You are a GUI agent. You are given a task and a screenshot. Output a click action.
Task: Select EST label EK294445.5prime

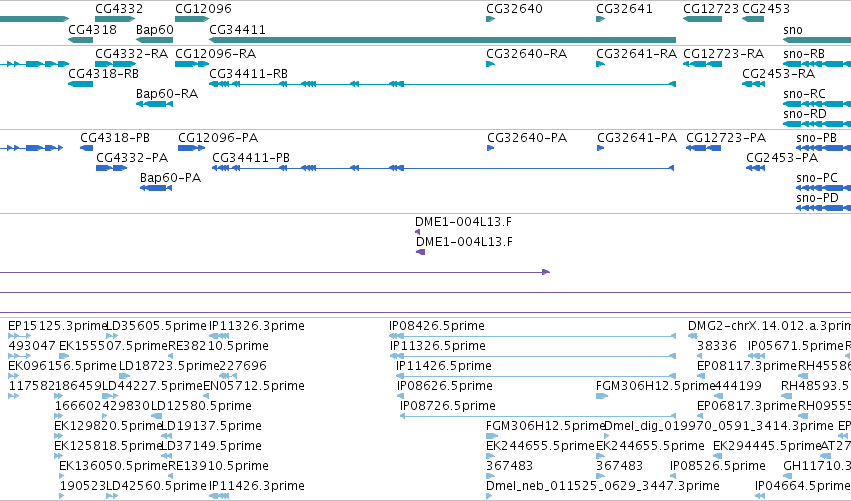point(767,447)
